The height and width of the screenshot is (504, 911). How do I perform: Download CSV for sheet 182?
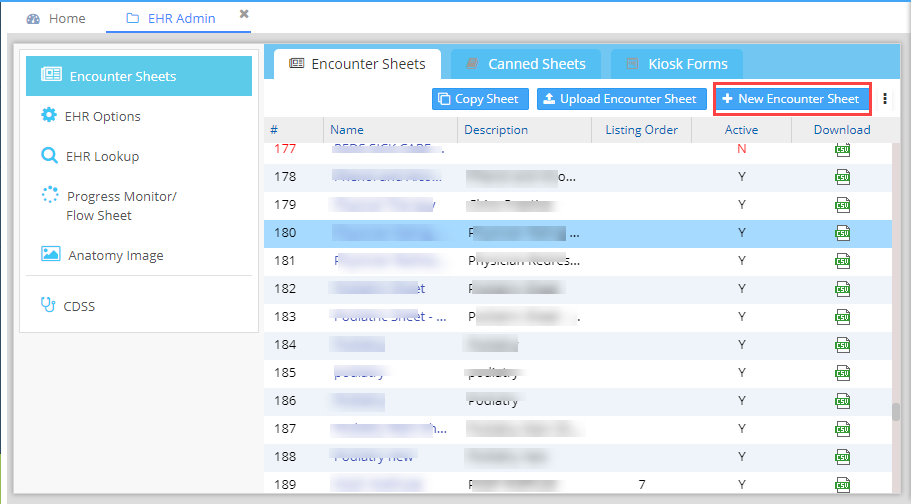coord(842,289)
